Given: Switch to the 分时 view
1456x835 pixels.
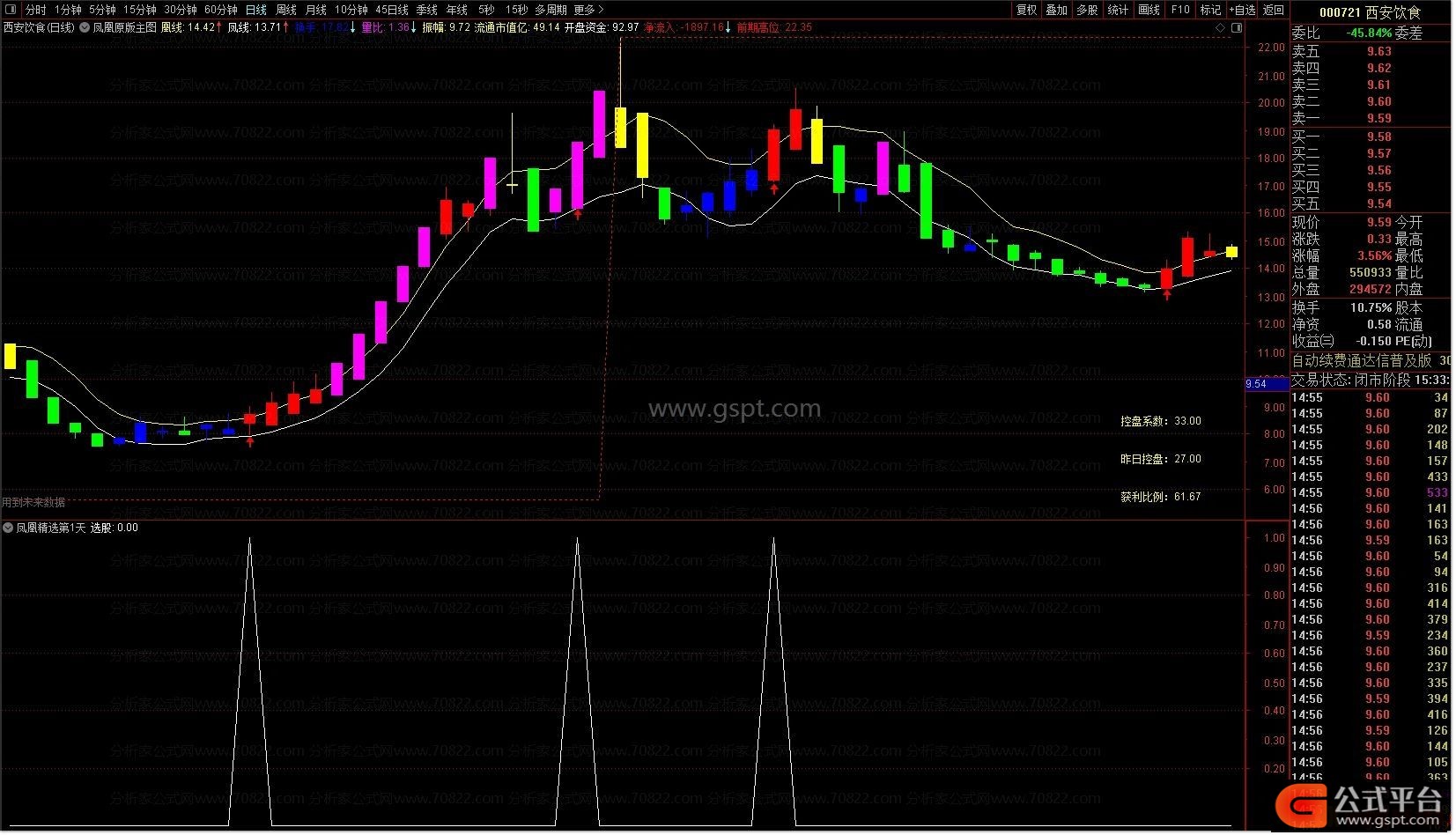Looking at the screenshot, I should click(x=36, y=10).
